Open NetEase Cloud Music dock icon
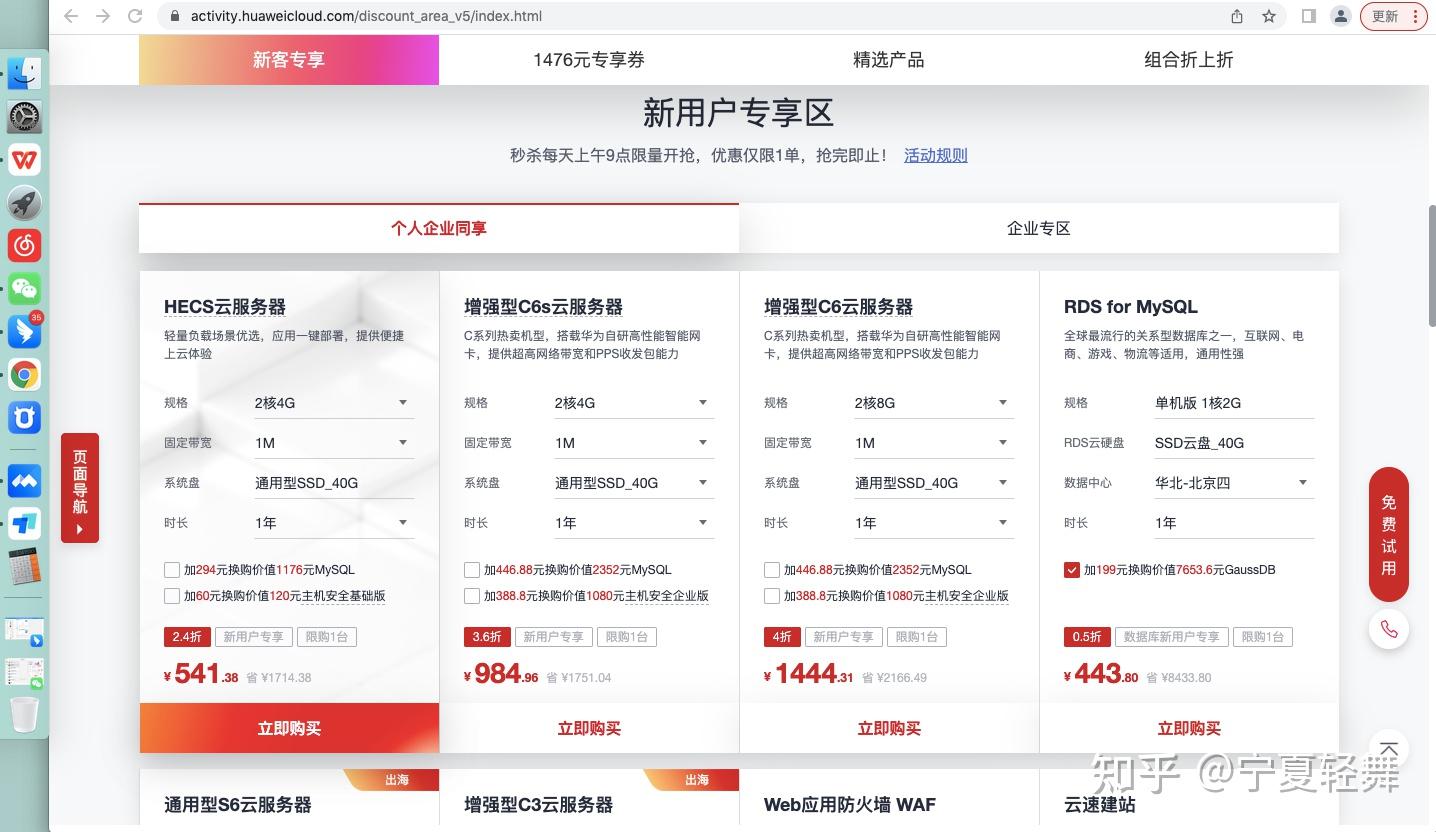Viewport: 1436px width, 832px height. 24,245
